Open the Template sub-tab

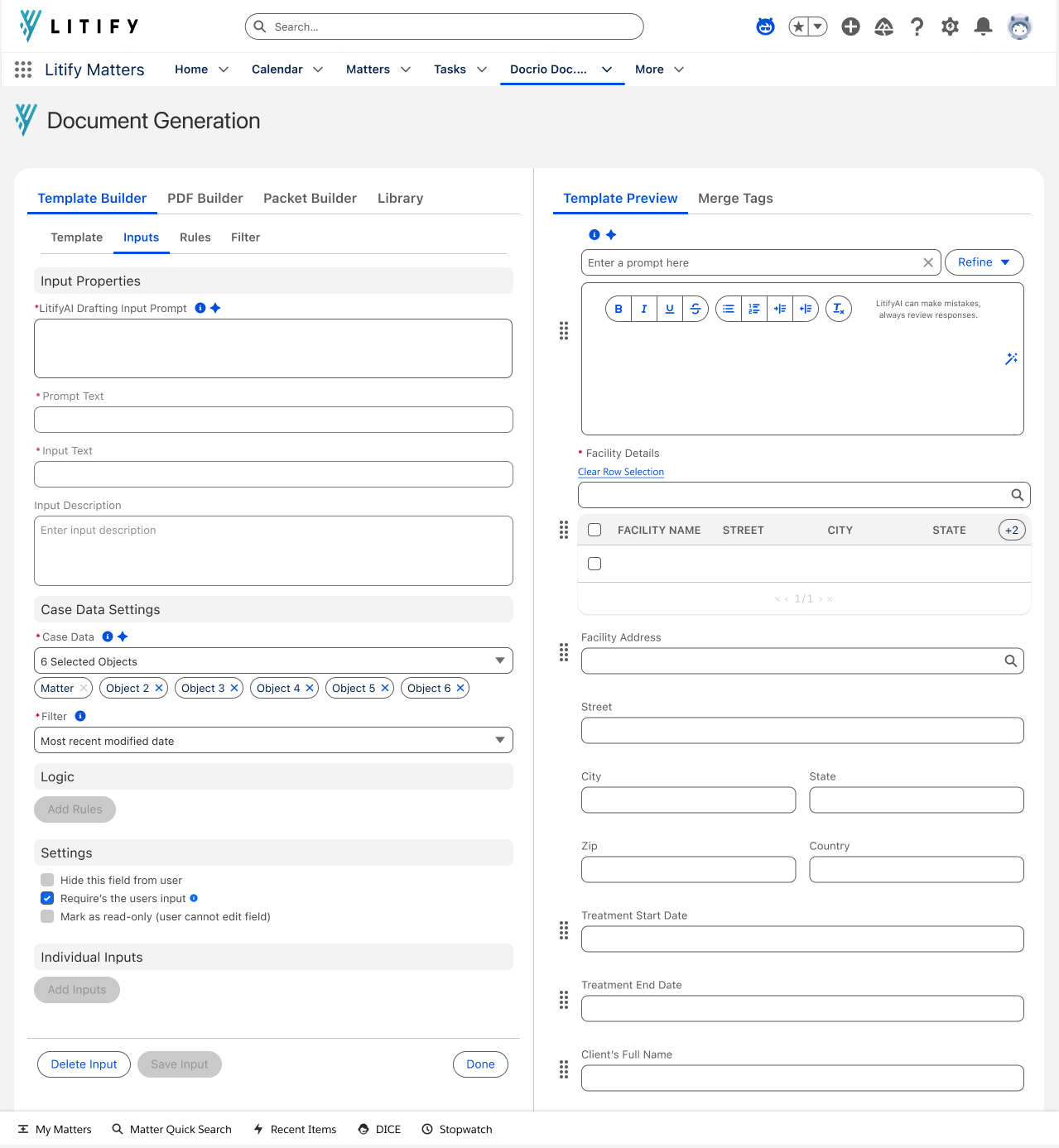click(x=77, y=237)
